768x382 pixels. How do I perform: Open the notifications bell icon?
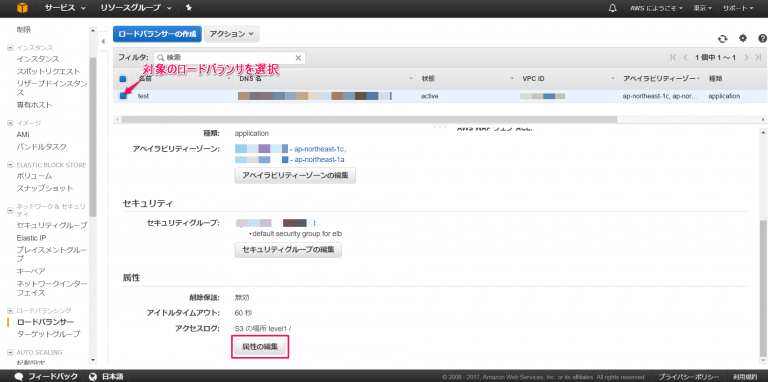coord(612,8)
